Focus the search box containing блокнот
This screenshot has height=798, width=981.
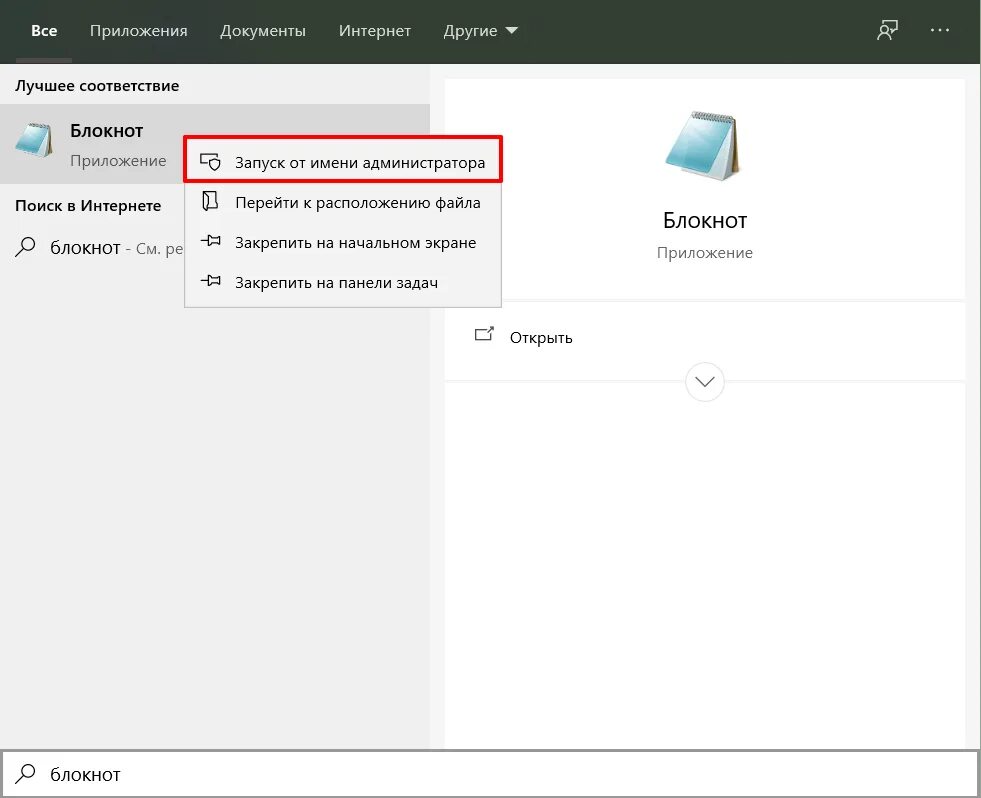(x=490, y=774)
